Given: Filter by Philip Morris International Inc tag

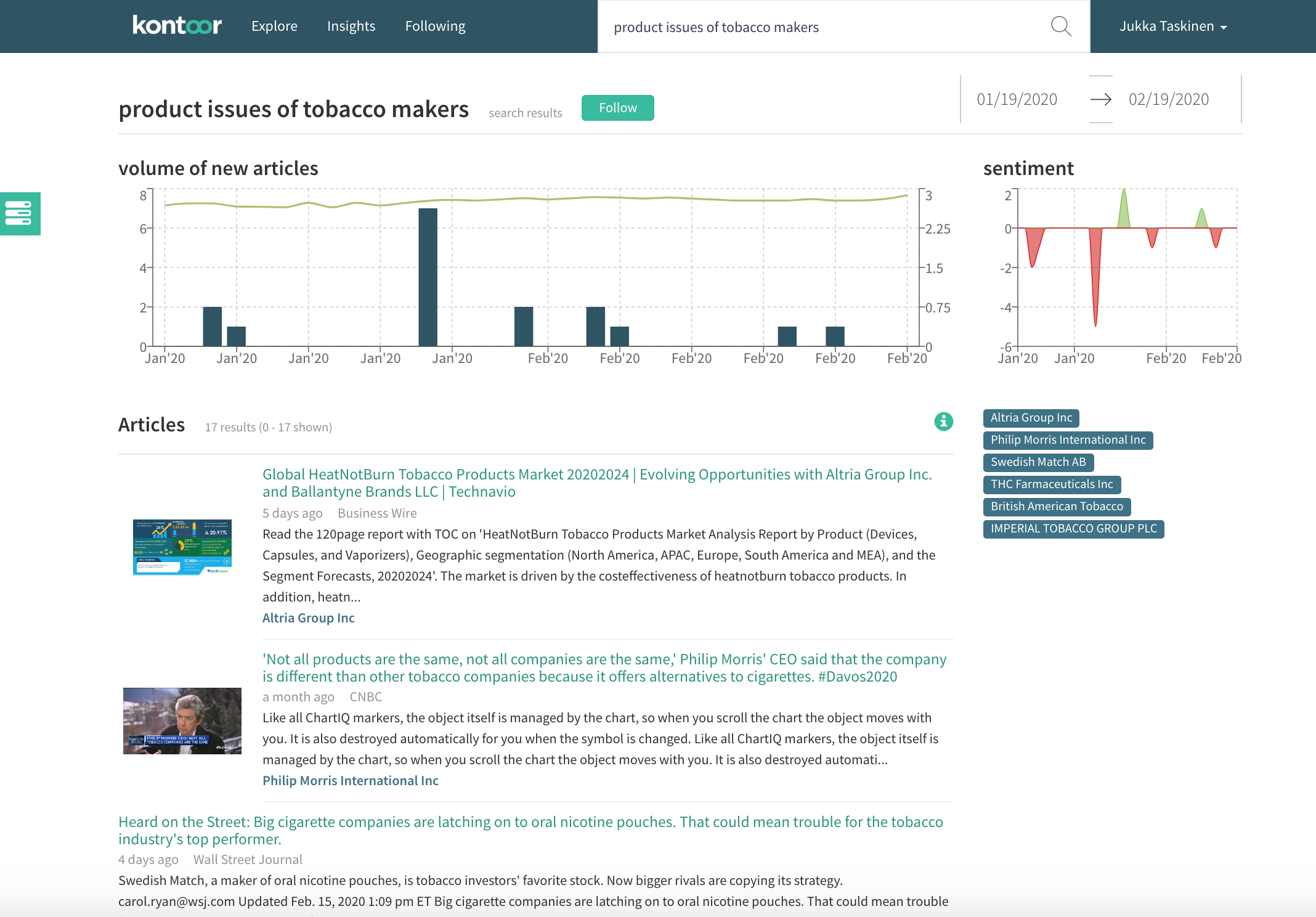Looking at the screenshot, I should tap(1068, 440).
